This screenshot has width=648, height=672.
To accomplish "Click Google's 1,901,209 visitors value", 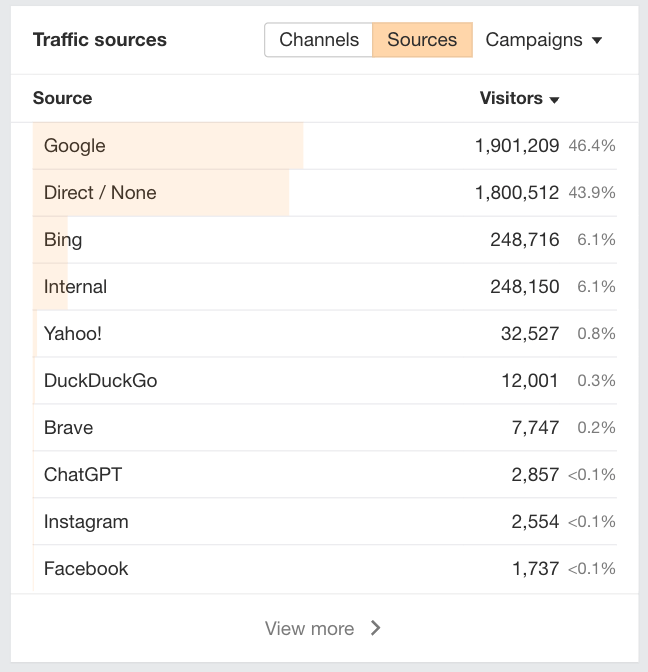I will click(517, 146).
